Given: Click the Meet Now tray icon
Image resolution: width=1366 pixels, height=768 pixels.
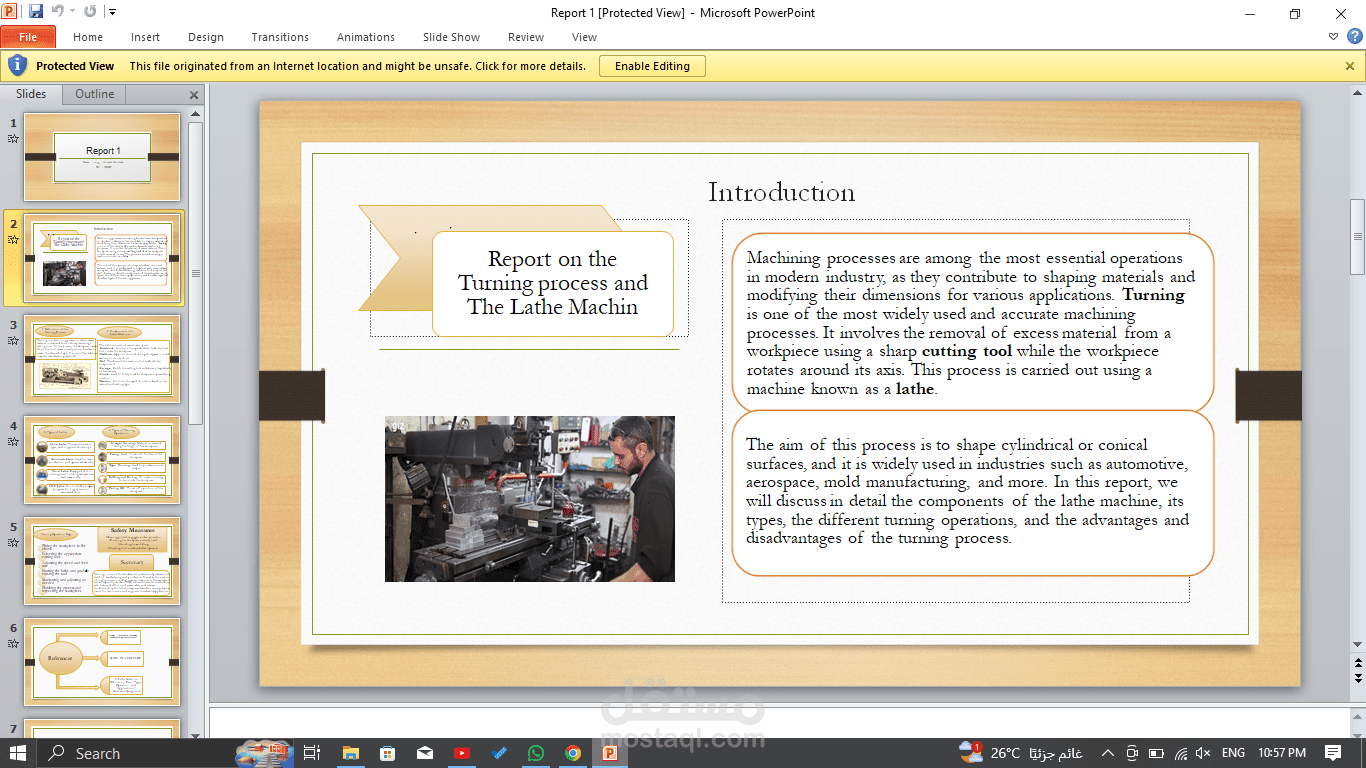Looking at the screenshot, I should point(1132,753).
